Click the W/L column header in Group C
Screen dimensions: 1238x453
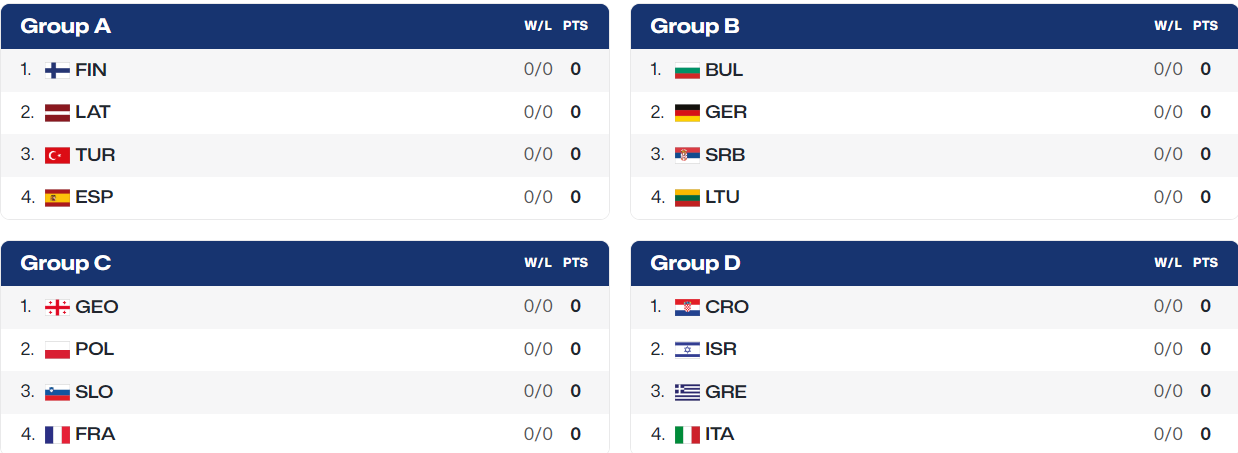538,263
